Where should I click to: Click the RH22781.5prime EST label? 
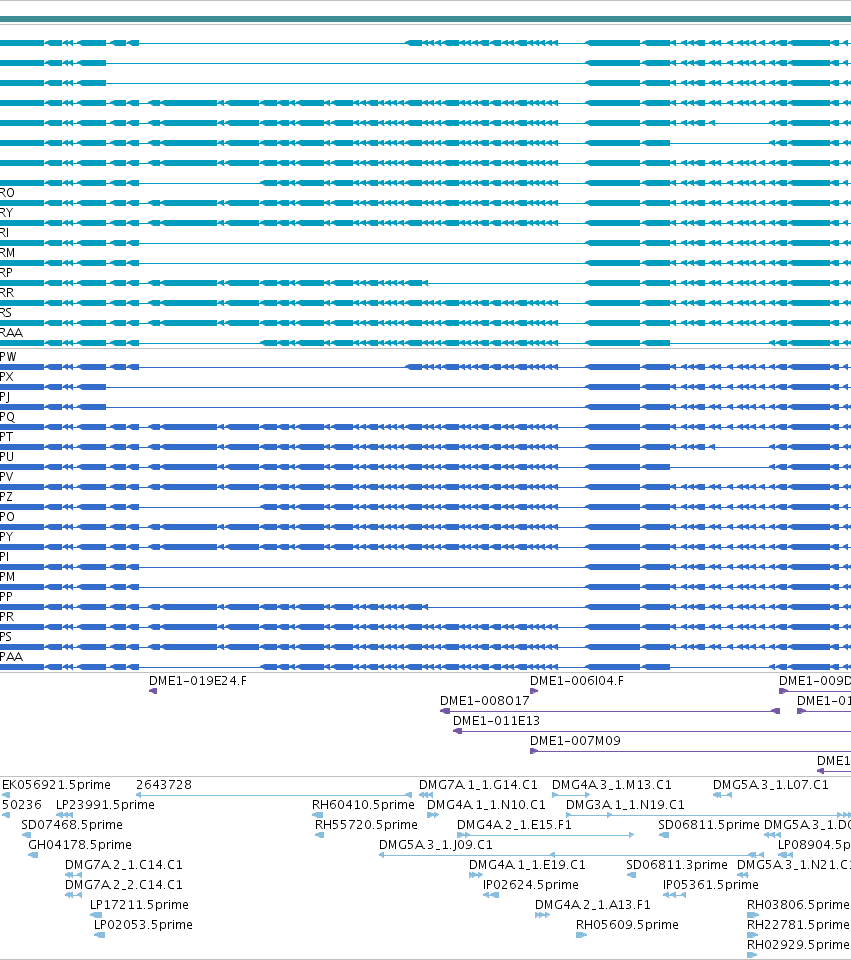click(x=798, y=926)
